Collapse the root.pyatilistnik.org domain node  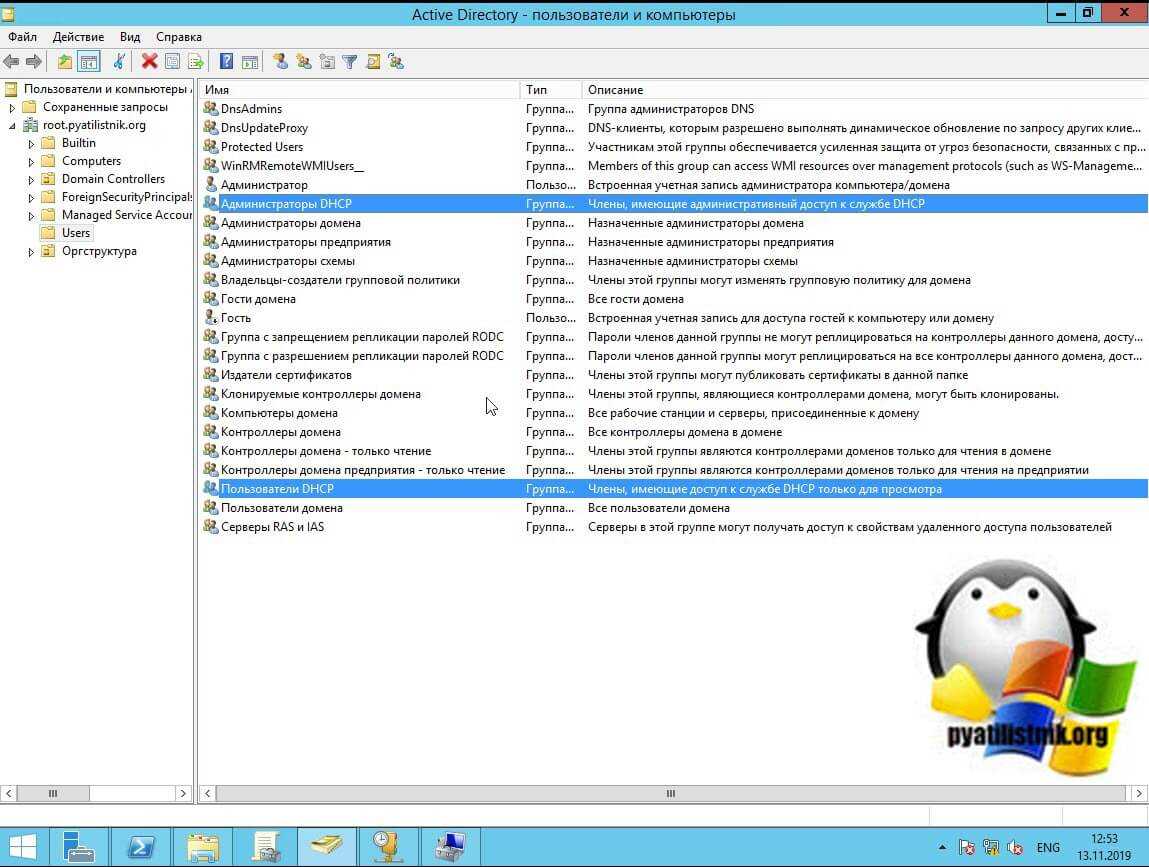(12, 126)
